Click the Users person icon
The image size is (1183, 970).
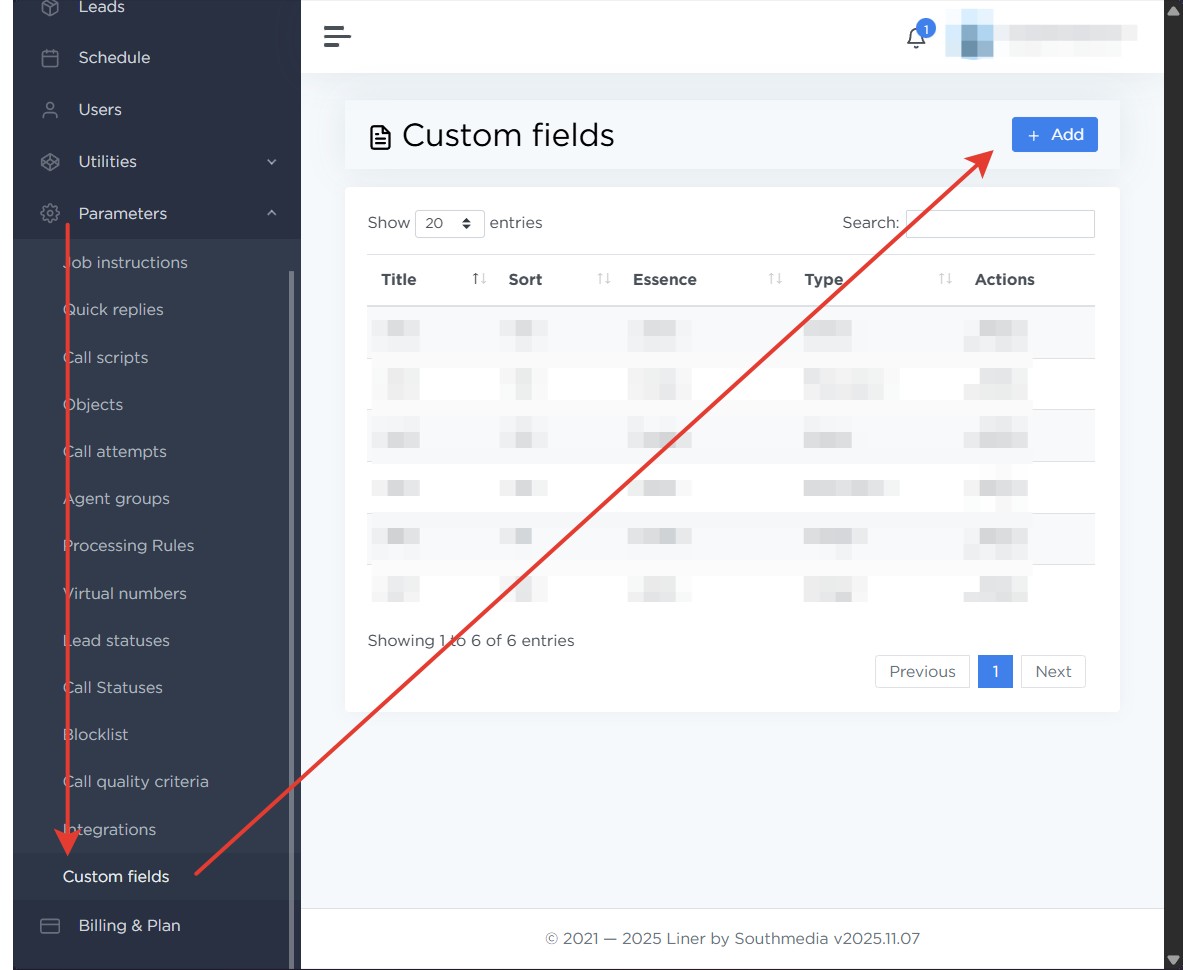pos(50,110)
